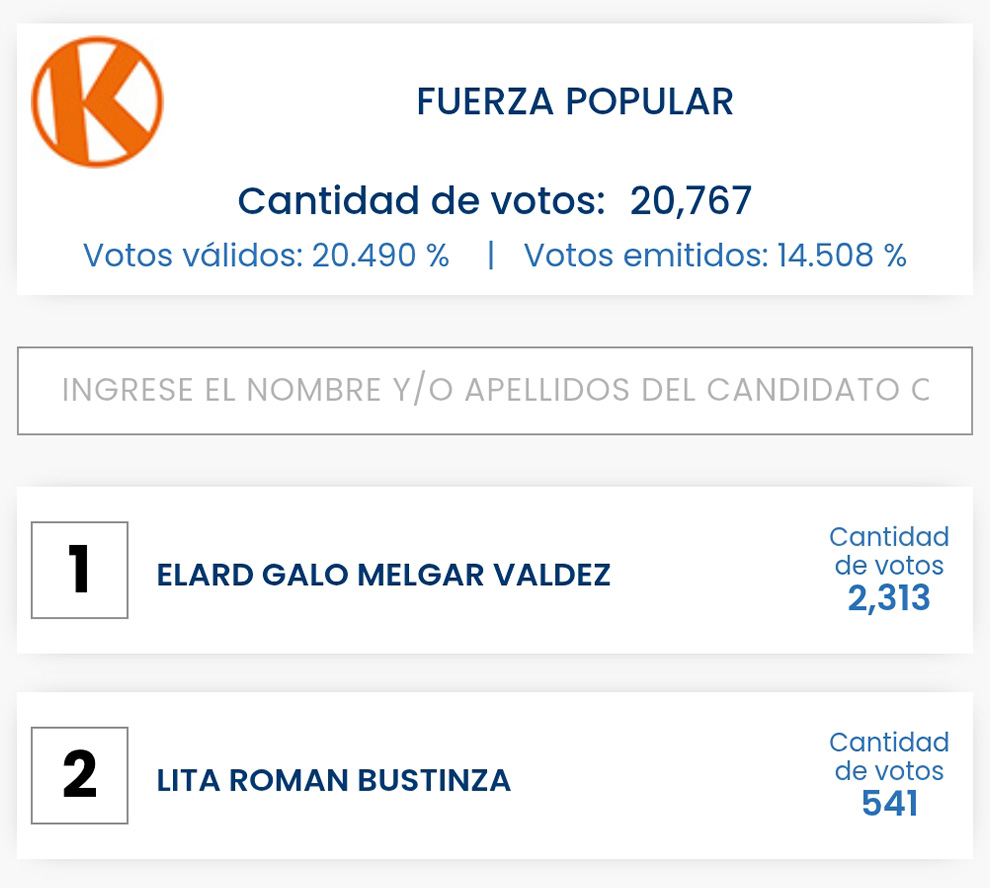Select the 2,313 vote count
The height and width of the screenshot is (888, 990).
(x=889, y=599)
